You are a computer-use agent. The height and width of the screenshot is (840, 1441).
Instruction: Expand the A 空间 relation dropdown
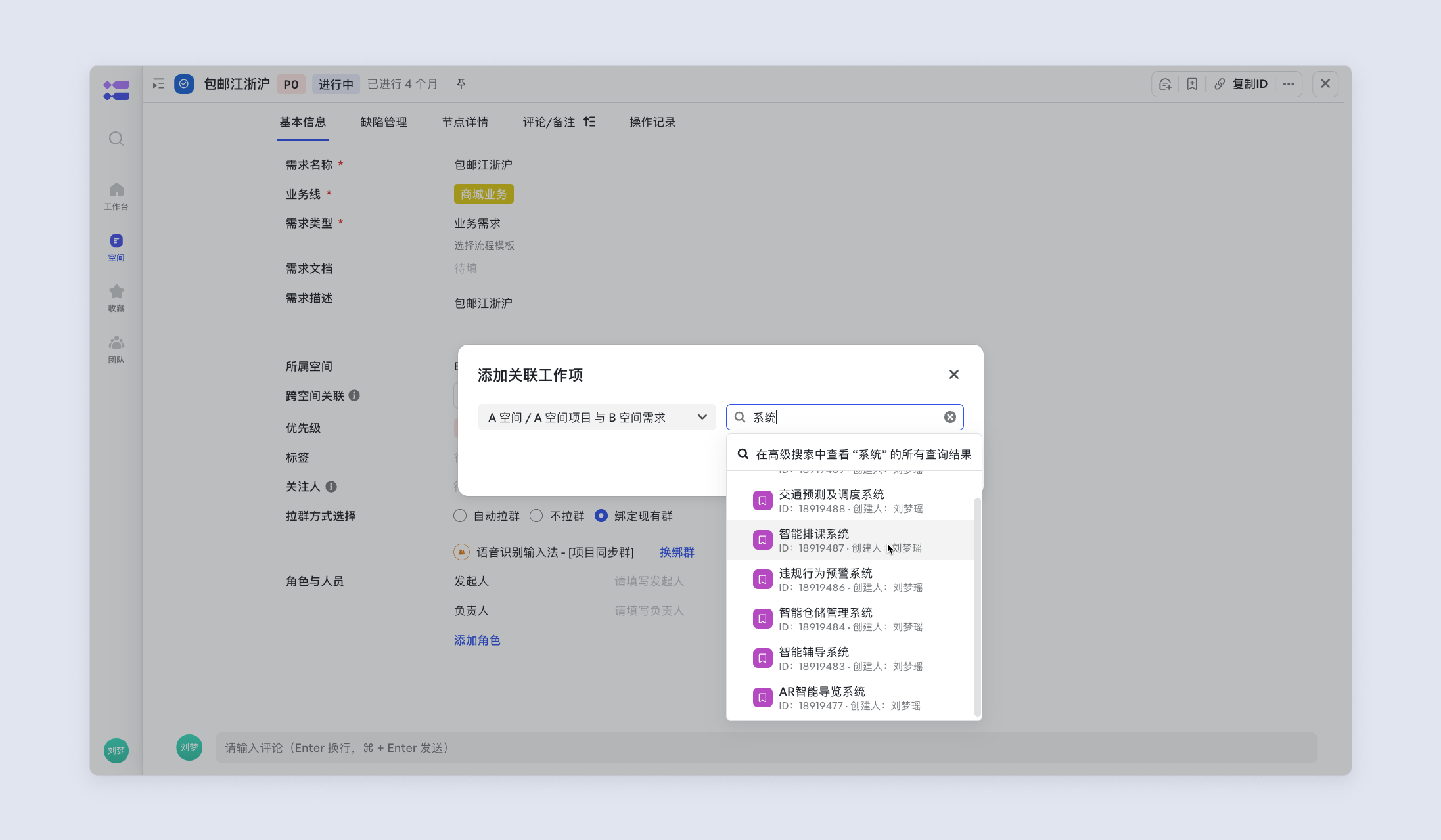point(596,417)
